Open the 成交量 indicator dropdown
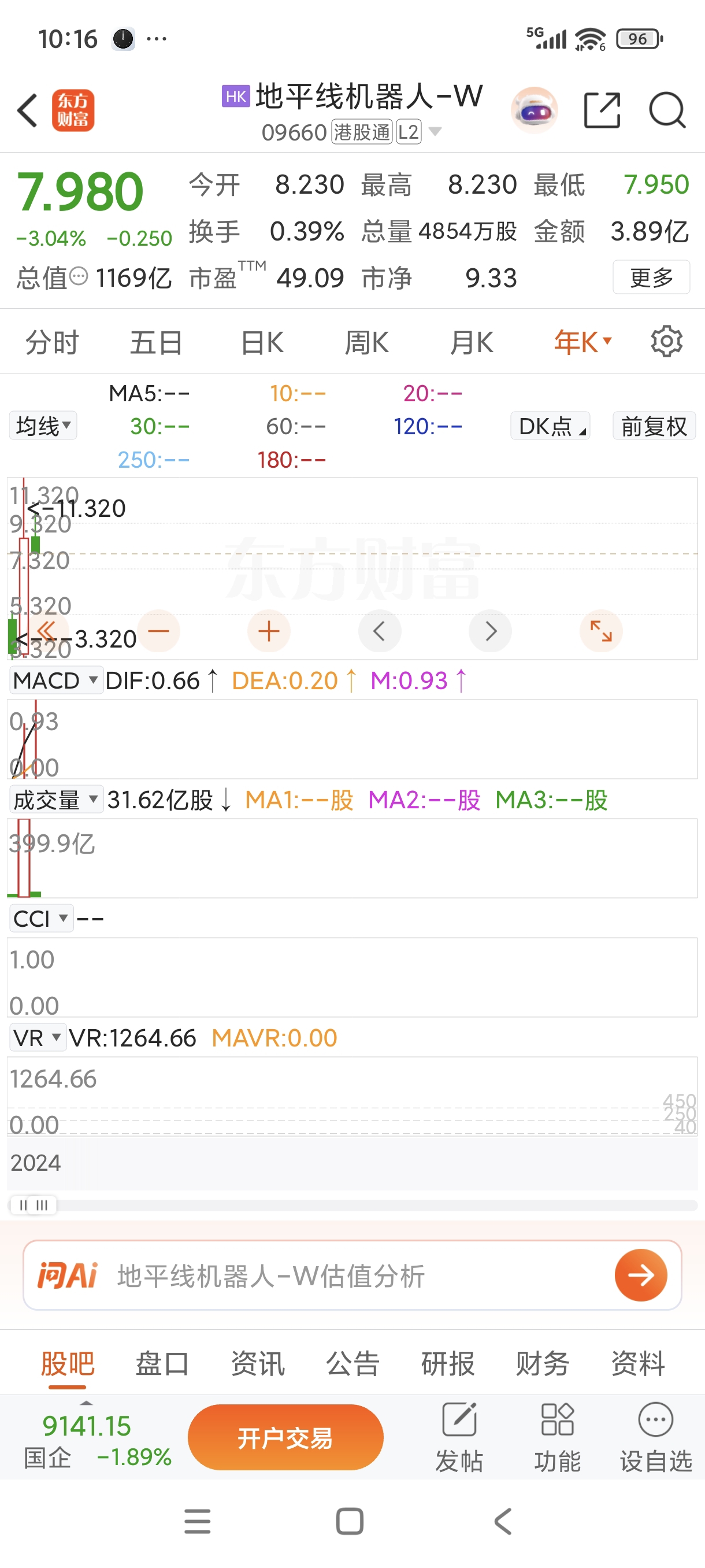Screen dimensions: 705x1568 (56, 800)
